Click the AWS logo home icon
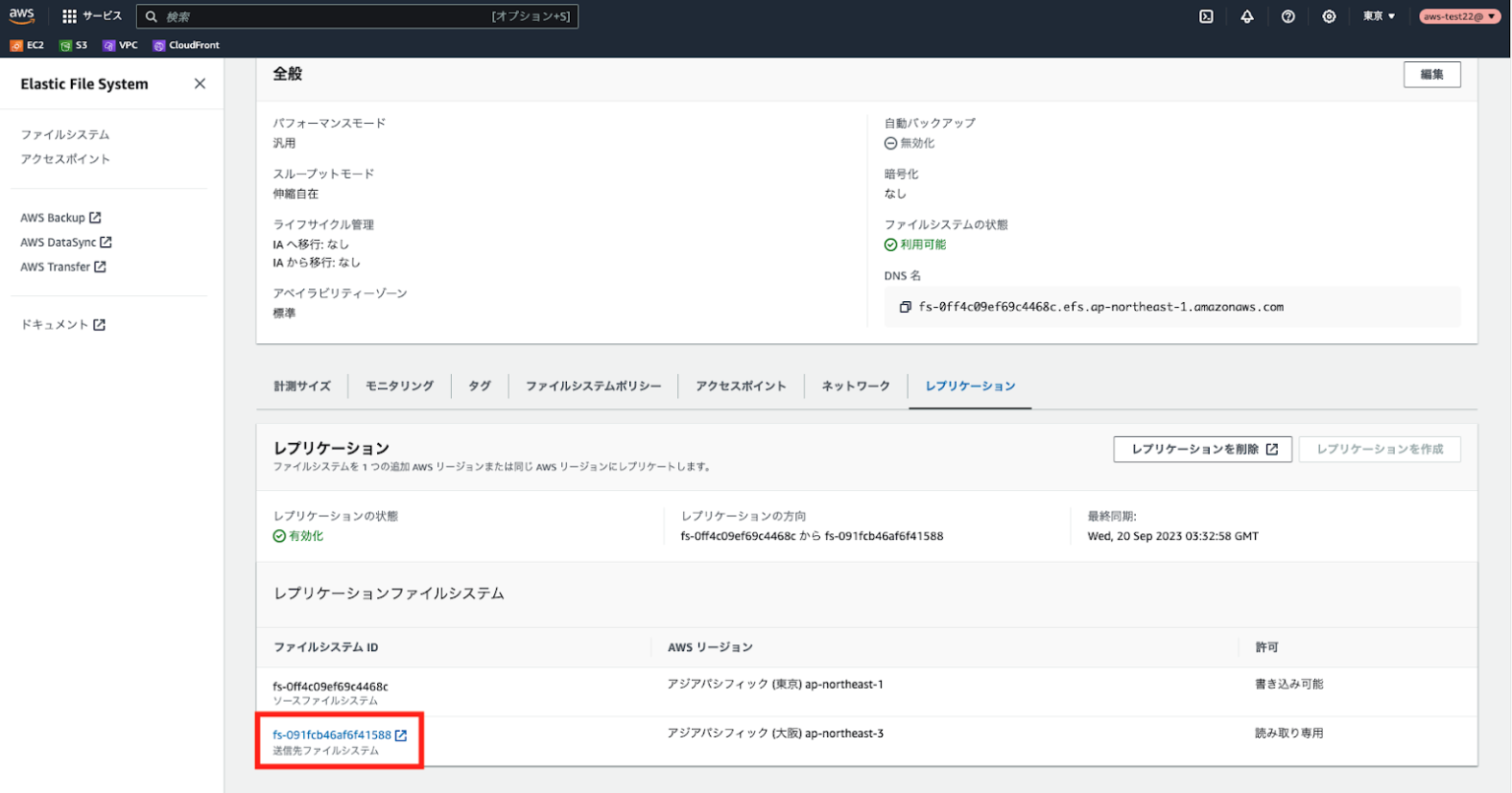 pyautogui.click(x=22, y=16)
